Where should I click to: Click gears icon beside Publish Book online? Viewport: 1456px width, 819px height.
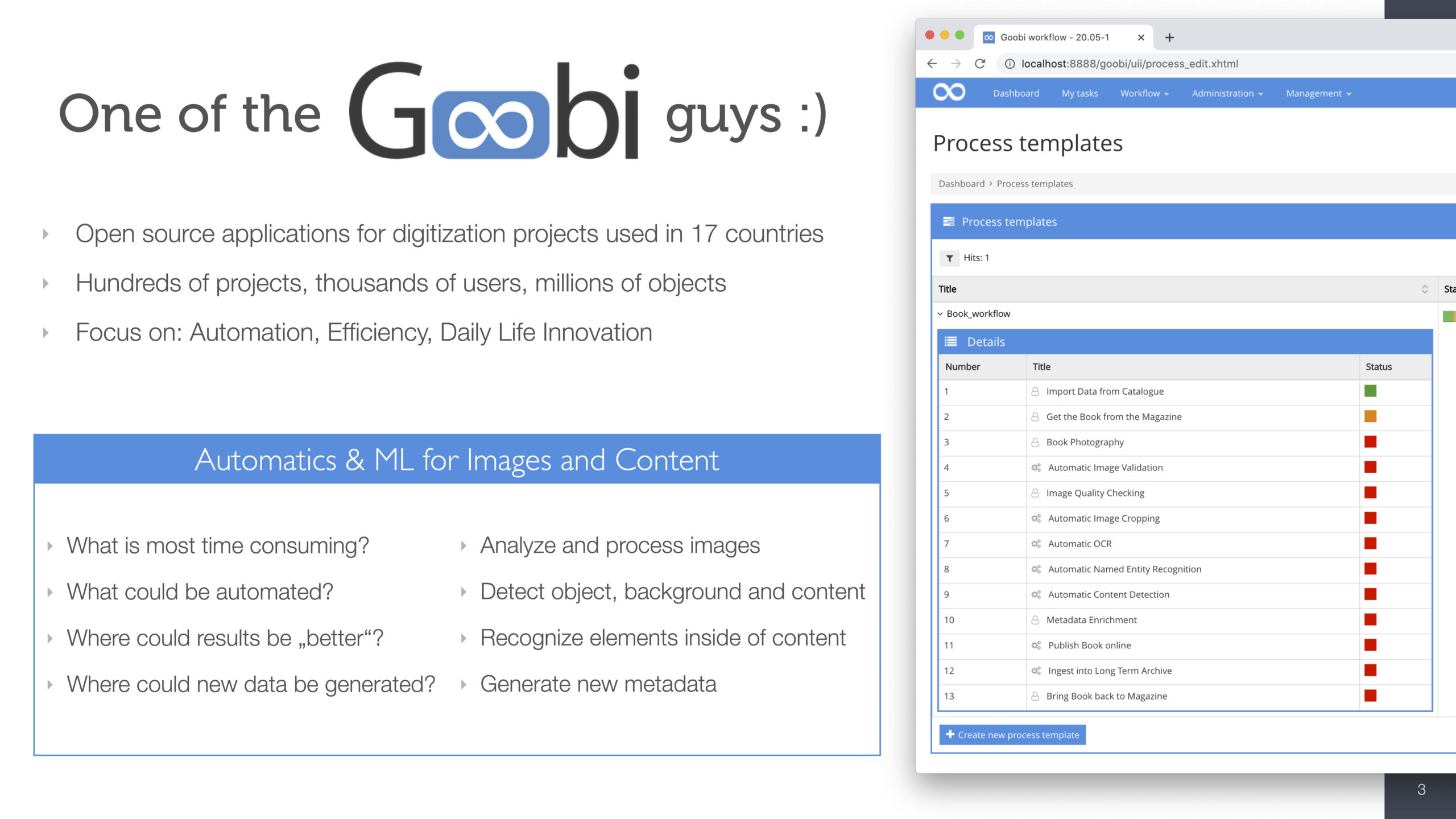[1036, 645]
